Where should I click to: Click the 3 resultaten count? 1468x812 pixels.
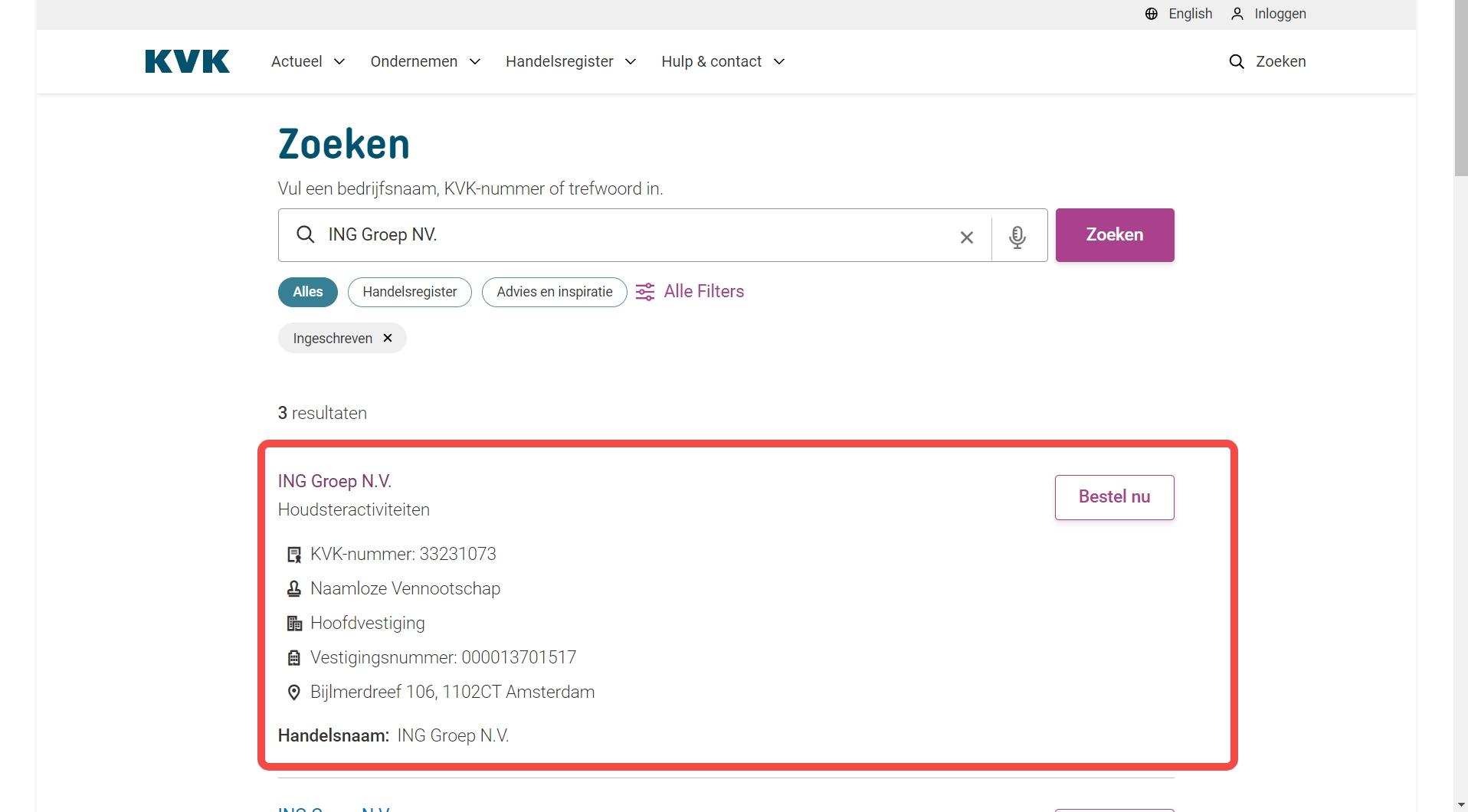323,413
